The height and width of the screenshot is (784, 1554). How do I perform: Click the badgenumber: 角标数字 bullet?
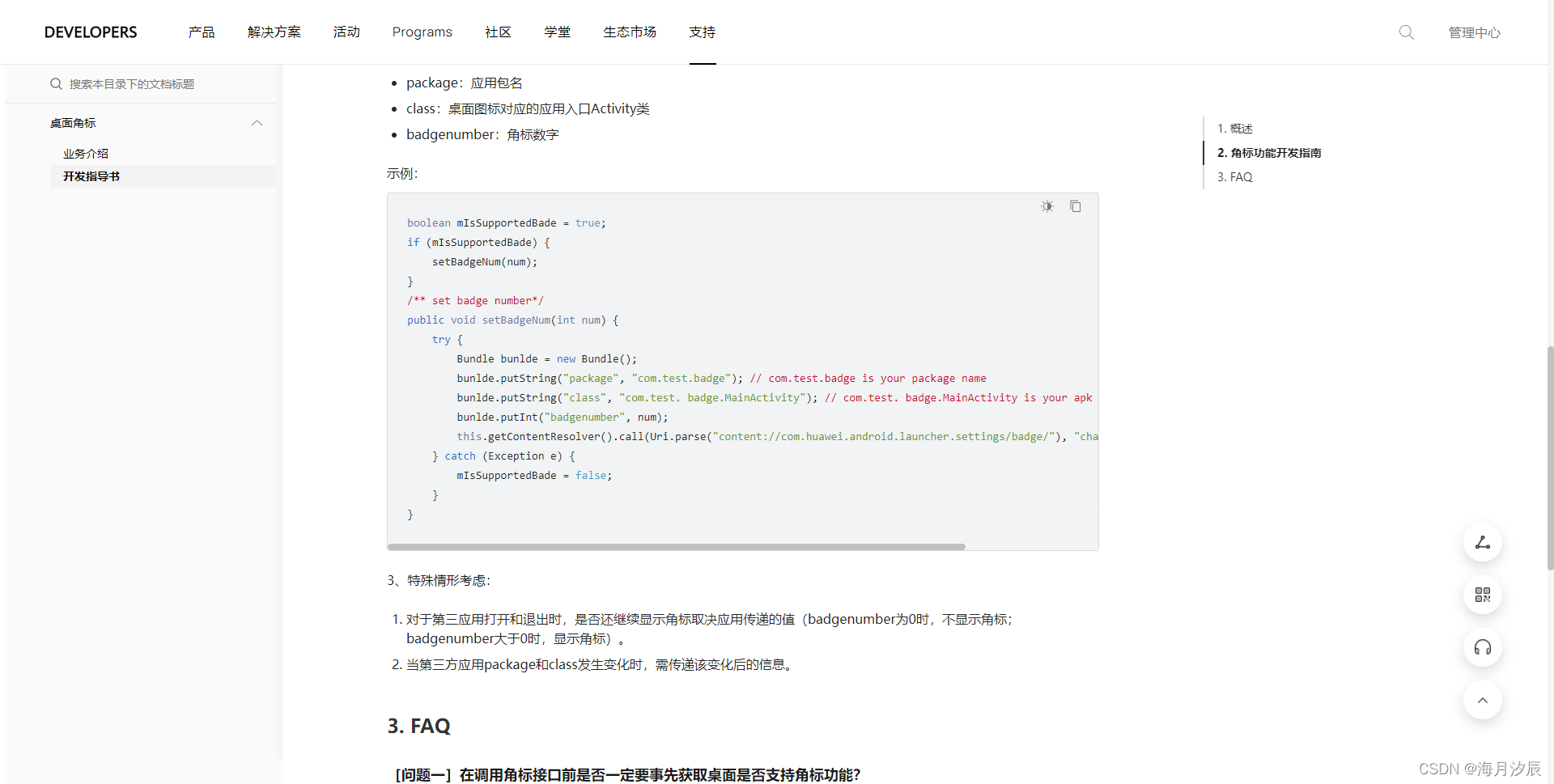coord(482,134)
